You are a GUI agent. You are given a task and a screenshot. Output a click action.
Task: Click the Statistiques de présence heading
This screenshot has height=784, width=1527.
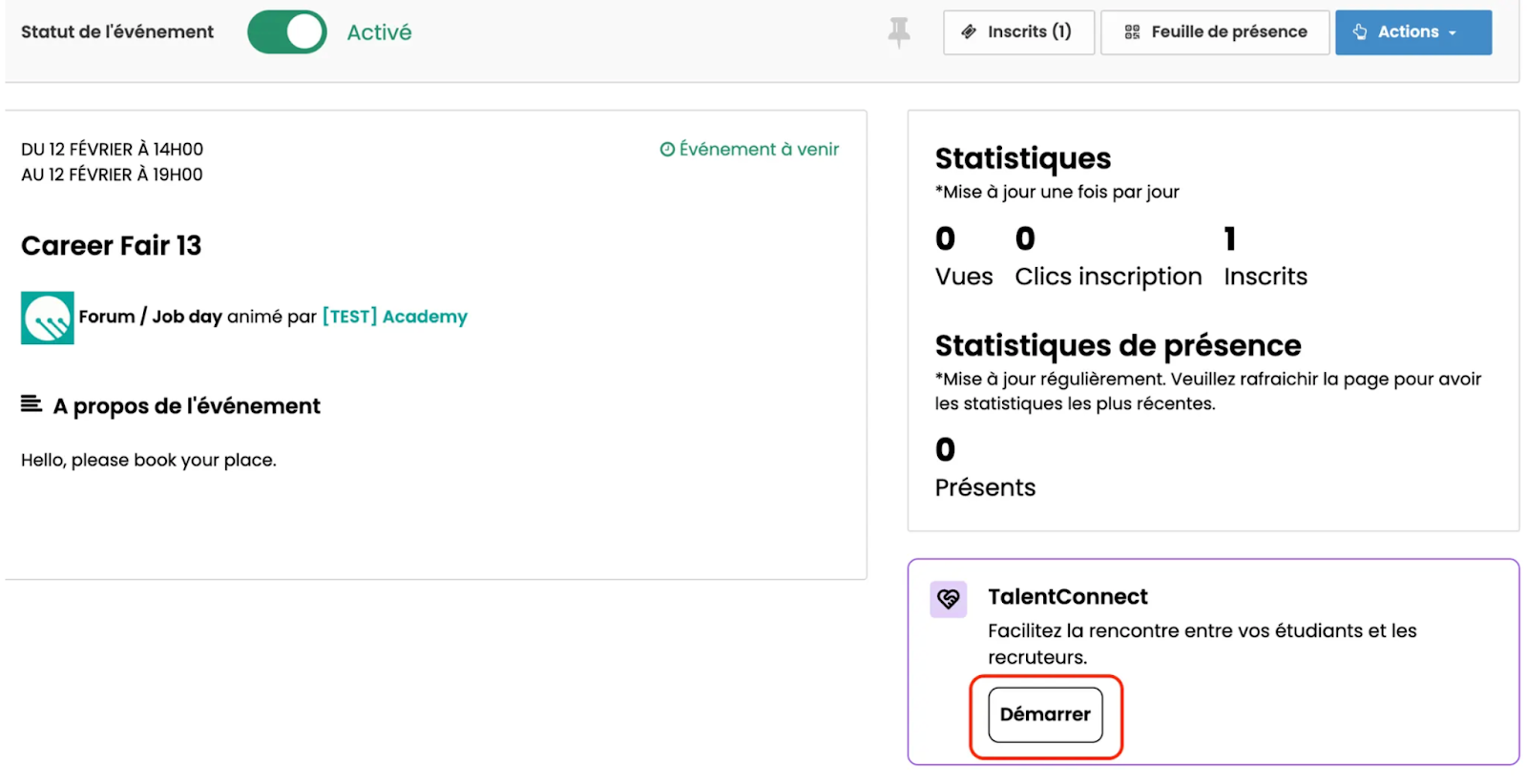[x=1118, y=345]
